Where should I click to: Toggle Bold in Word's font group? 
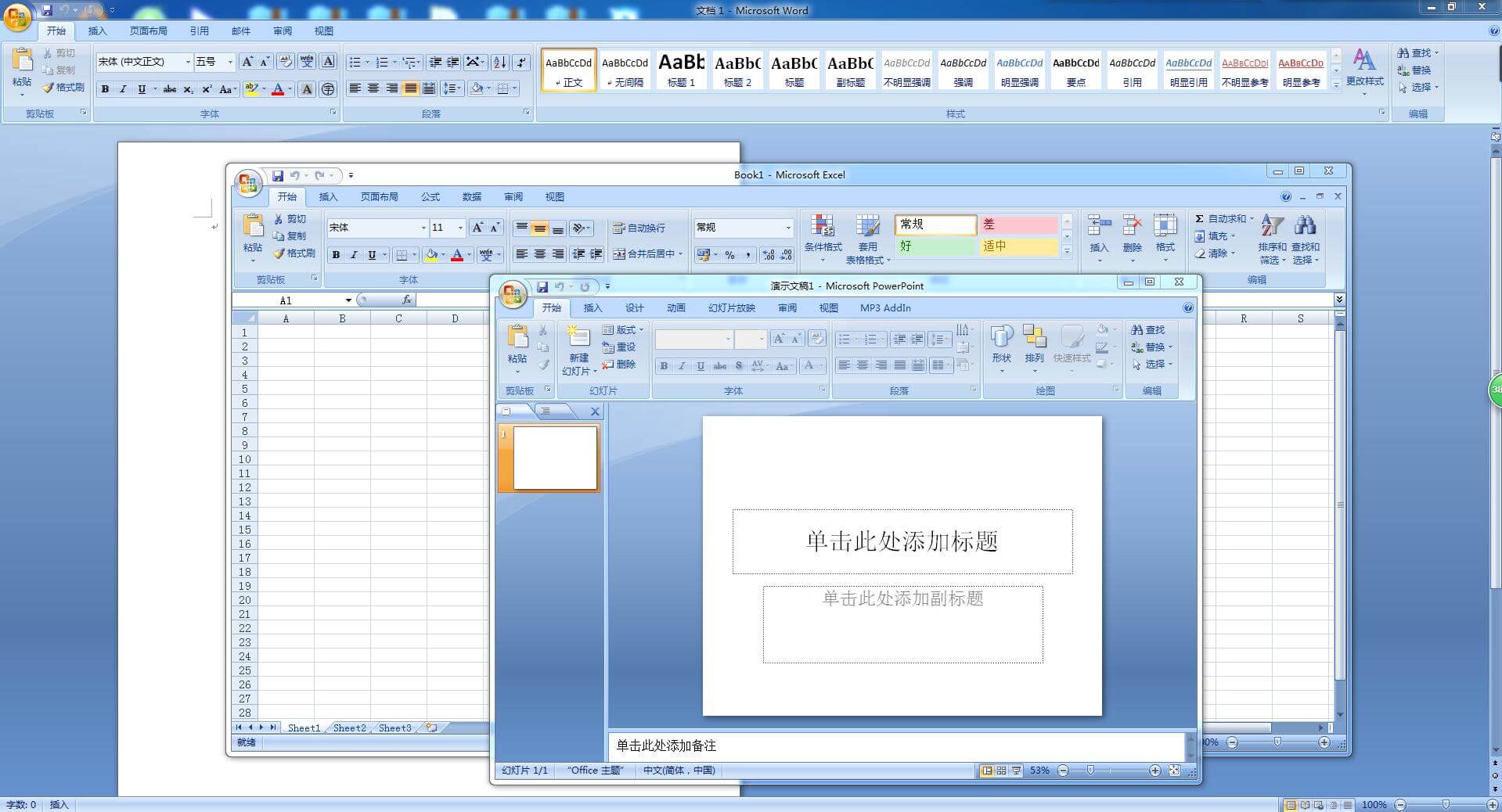pos(105,89)
